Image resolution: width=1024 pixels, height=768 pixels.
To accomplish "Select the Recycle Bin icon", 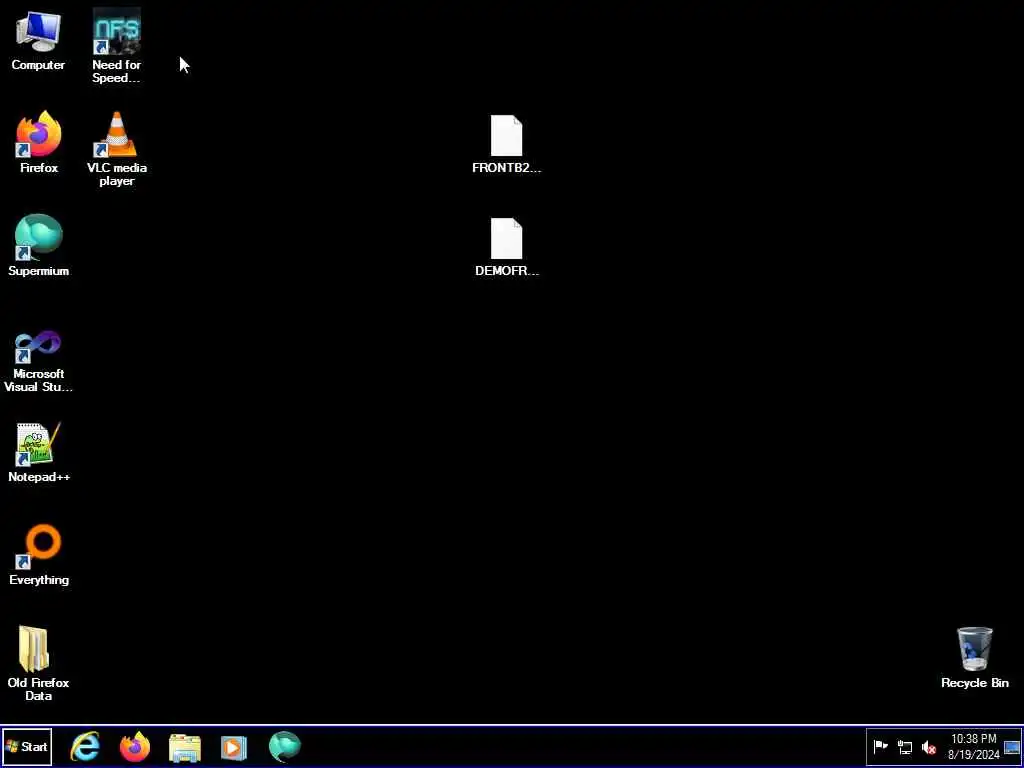I will [x=974, y=658].
